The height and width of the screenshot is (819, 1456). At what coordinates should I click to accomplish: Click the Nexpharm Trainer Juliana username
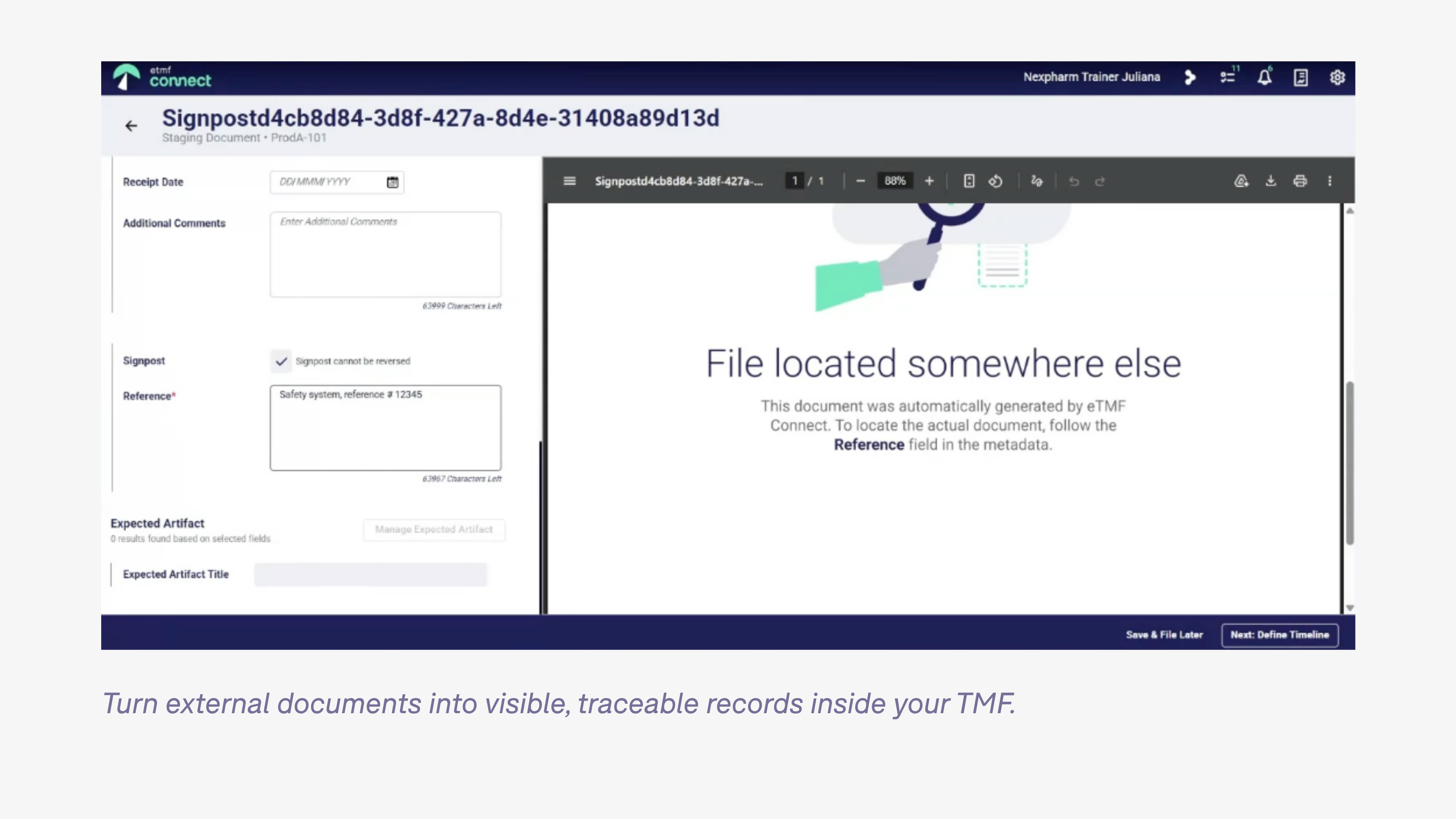(1092, 77)
